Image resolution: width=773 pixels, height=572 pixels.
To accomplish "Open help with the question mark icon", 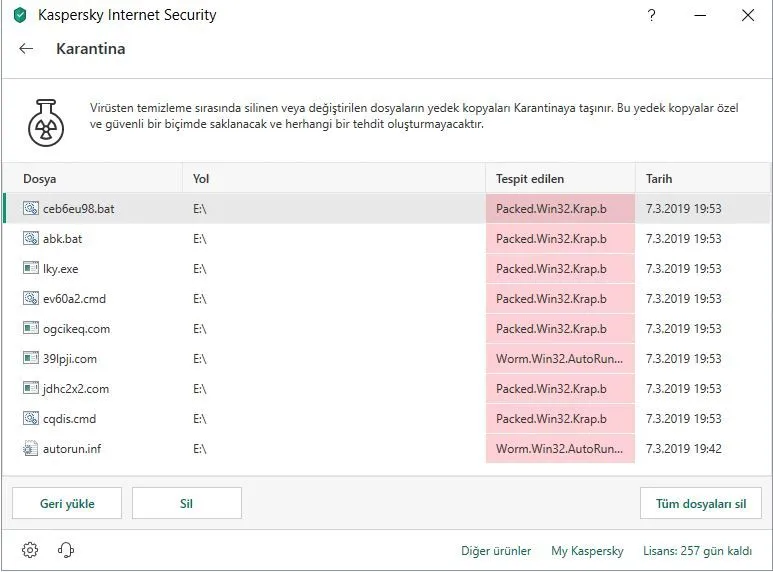I will [651, 15].
